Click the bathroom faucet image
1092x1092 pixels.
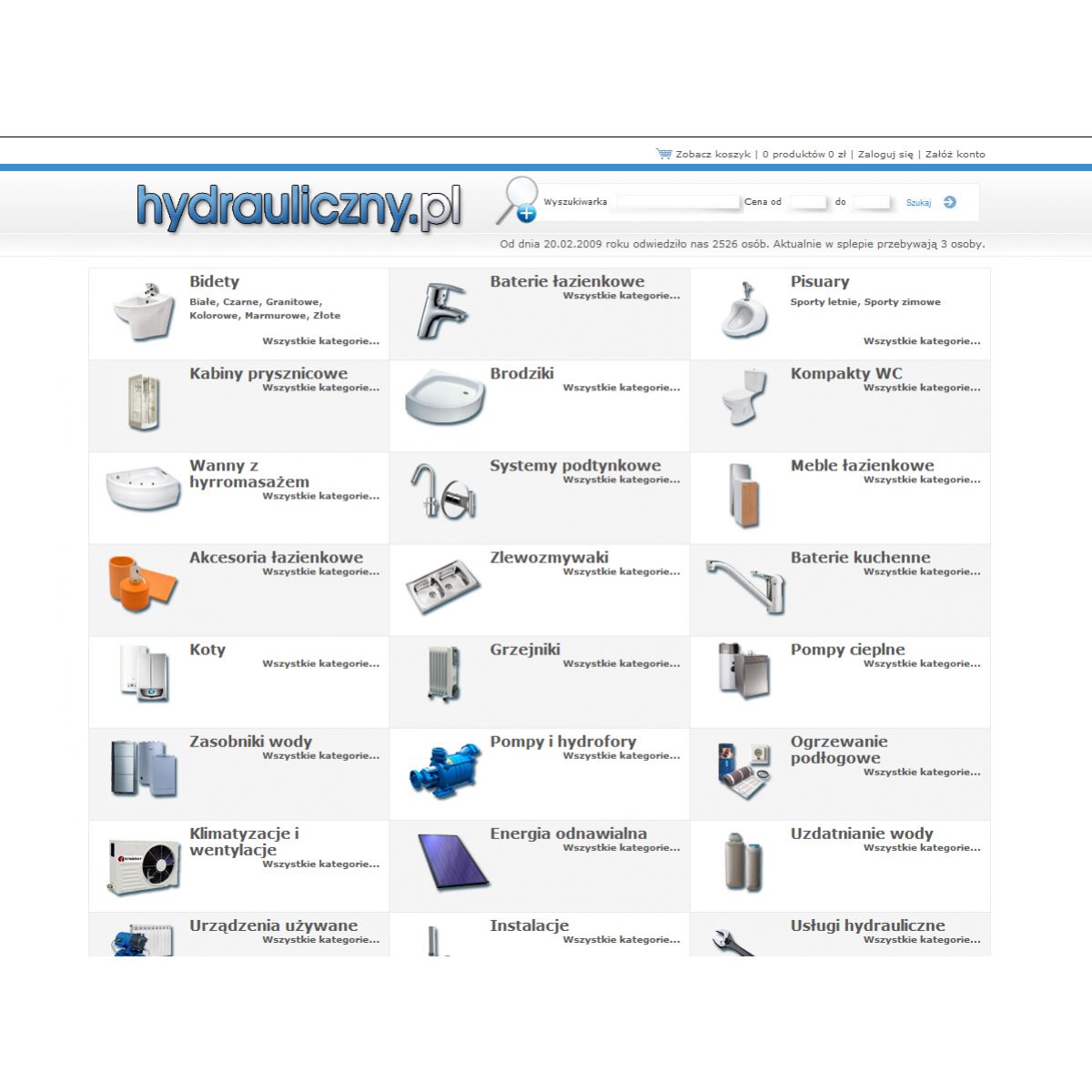point(442,310)
